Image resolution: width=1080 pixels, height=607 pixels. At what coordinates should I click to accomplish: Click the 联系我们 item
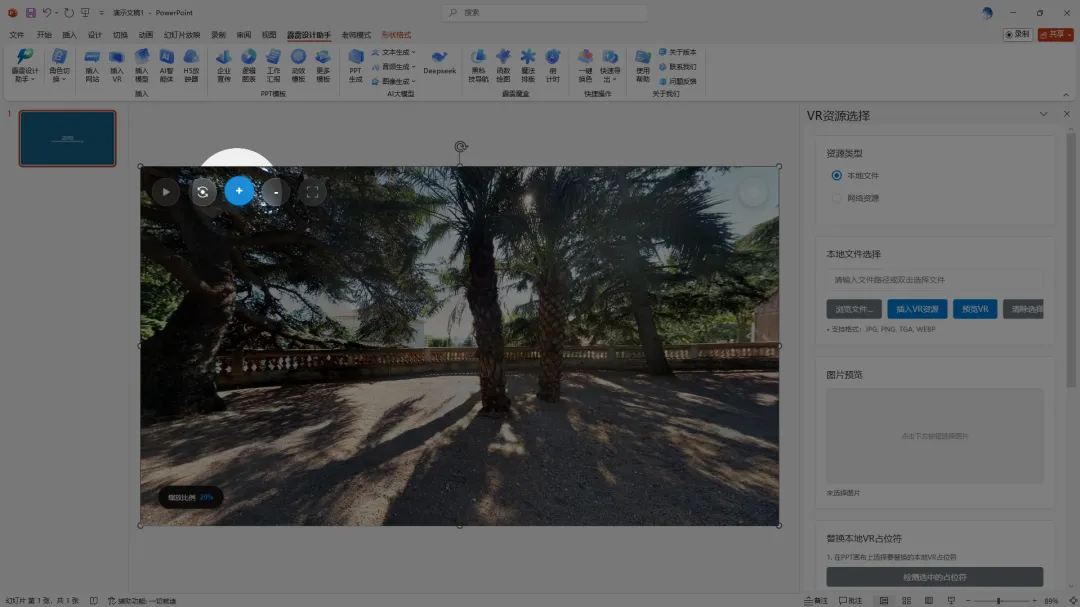[677, 67]
